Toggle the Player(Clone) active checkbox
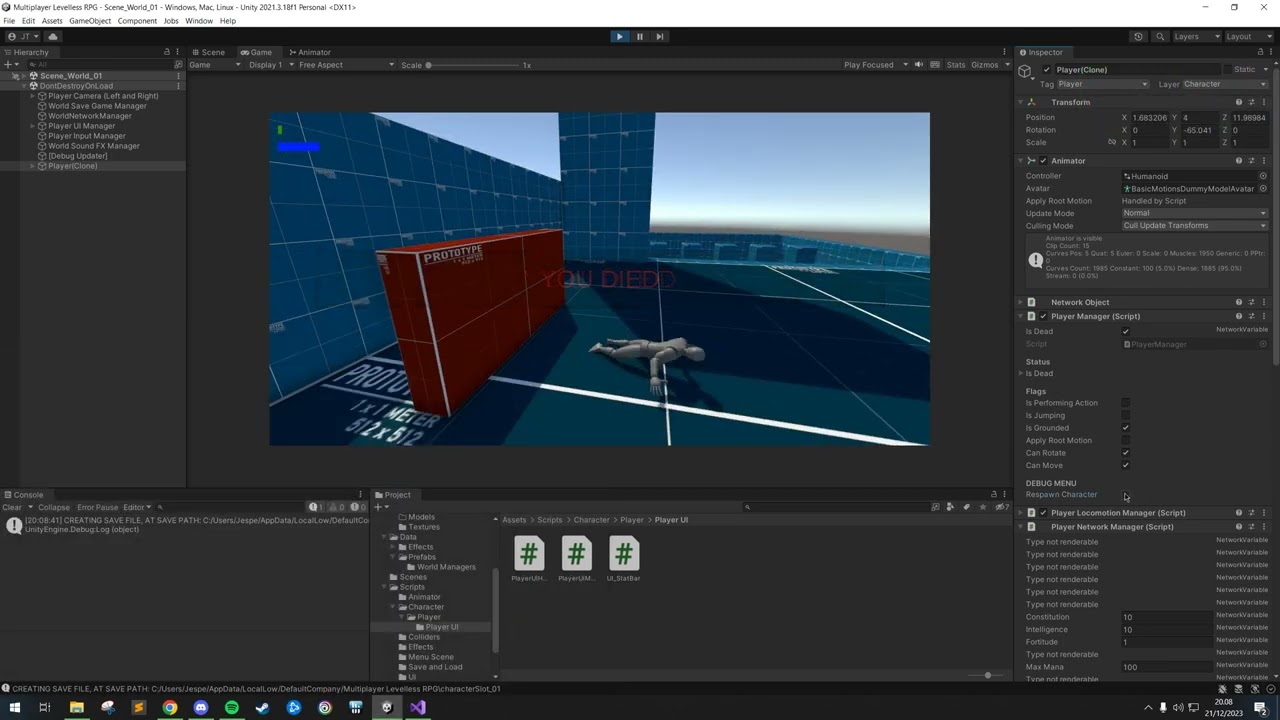The image size is (1280, 720). [x=1046, y=70]
